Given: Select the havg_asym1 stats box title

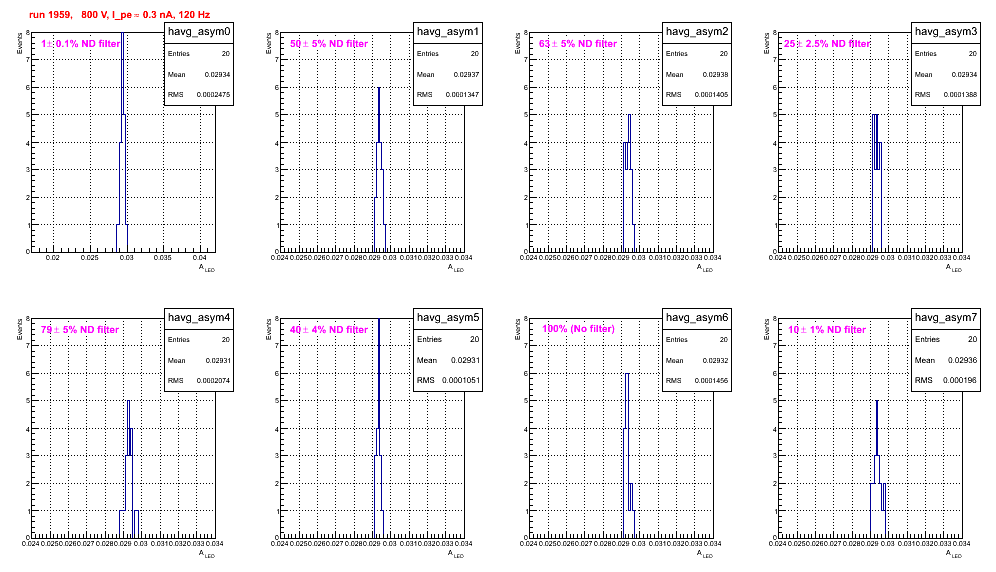Looking at the screenshot, I should 448,31.
